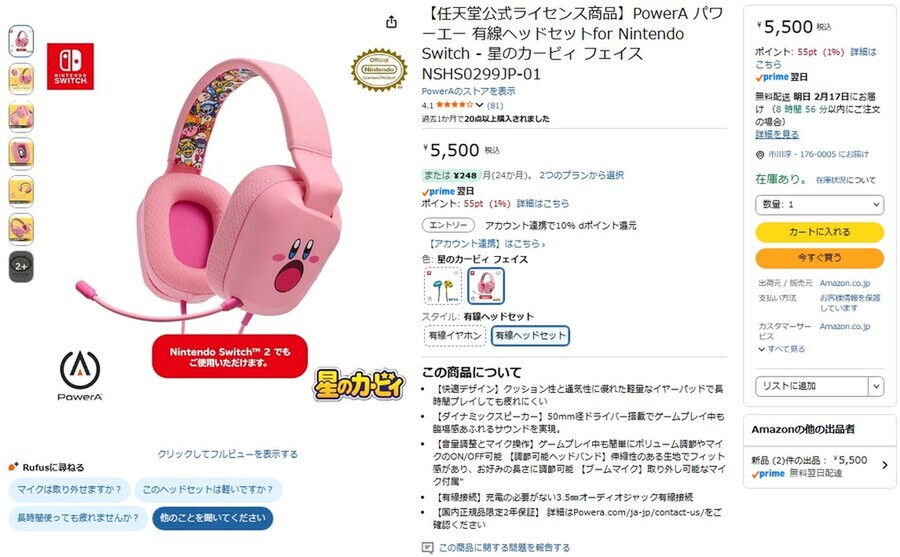
Task: Select the first headset thumbnail image
Action: click(x=21, y=41)
